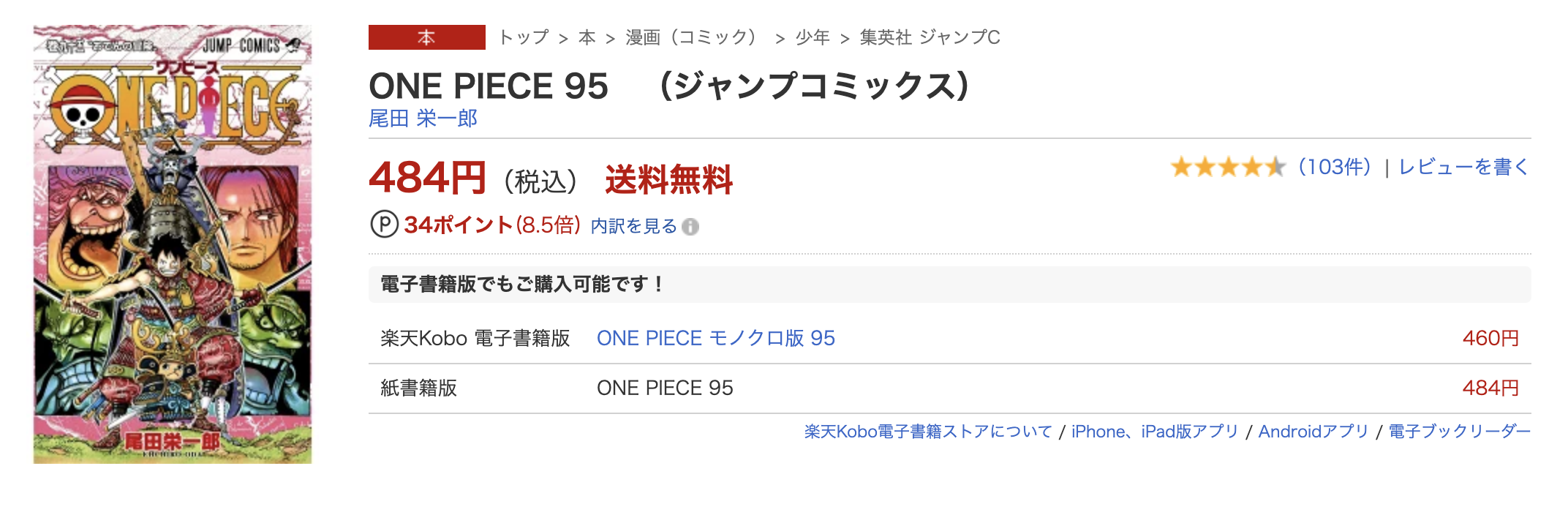Select the 少年 breadcrumb link
This screenshot has width=1568, height=515.
[813, 37]
